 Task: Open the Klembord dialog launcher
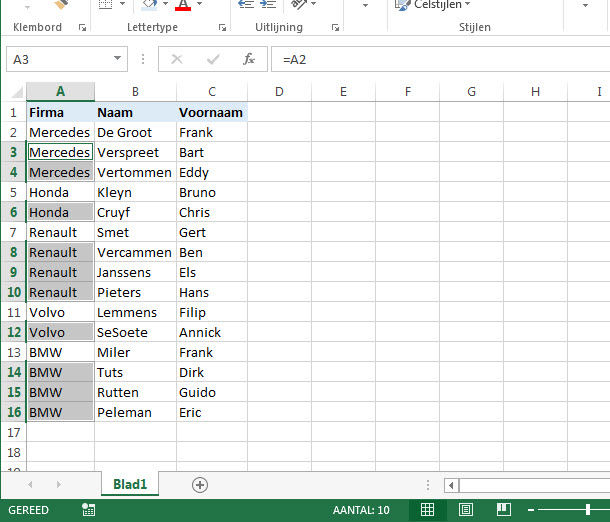(82, 28)
